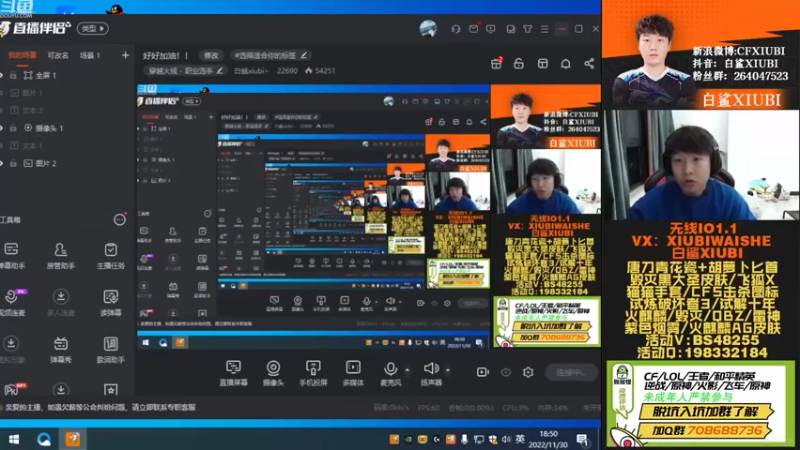The height and width of the screenshot is (450, 800).
Task: Toggle lock on 图片 2 source
Action: tap(13, 163)
